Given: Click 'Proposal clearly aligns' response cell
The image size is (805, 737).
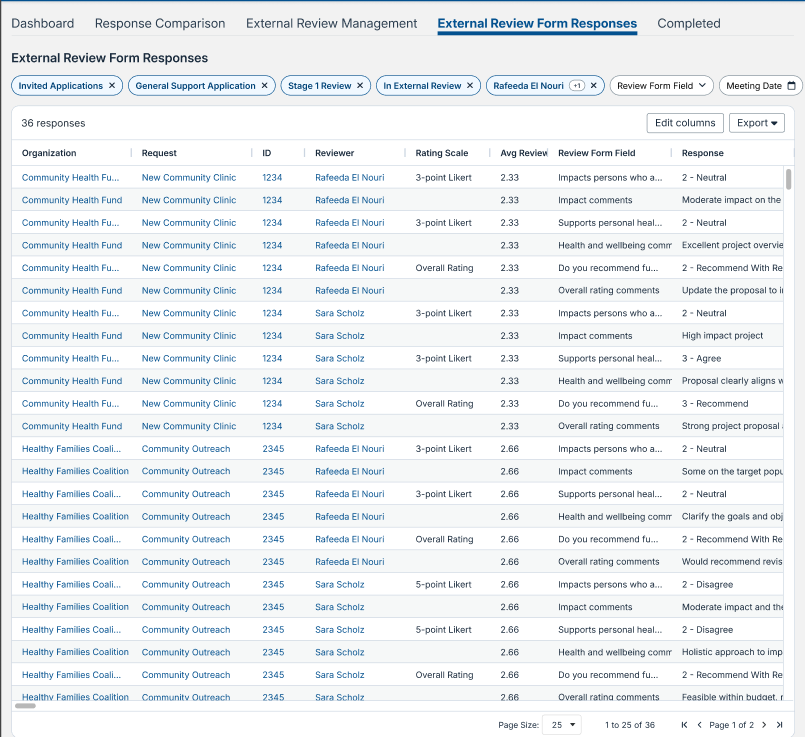Looking at the screenshot, I should tap(732, 381).
